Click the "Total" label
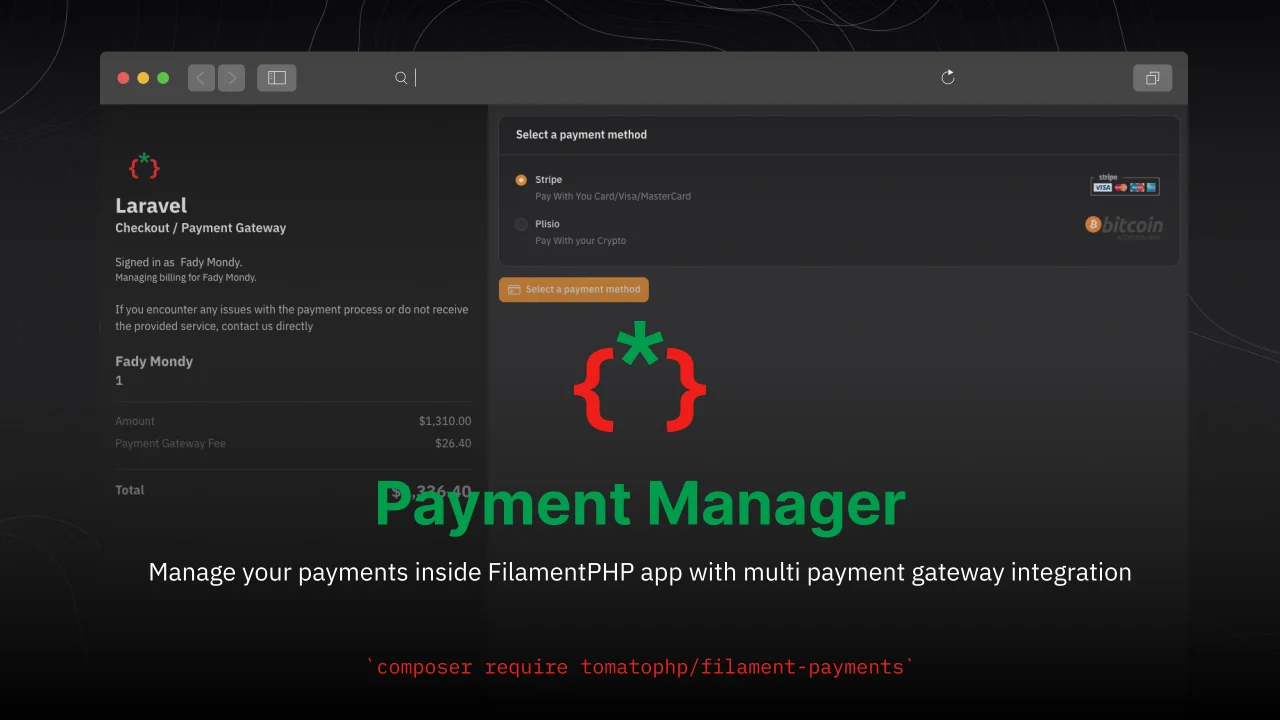The height and width of the screenshot is (720, 1280). 130,490
